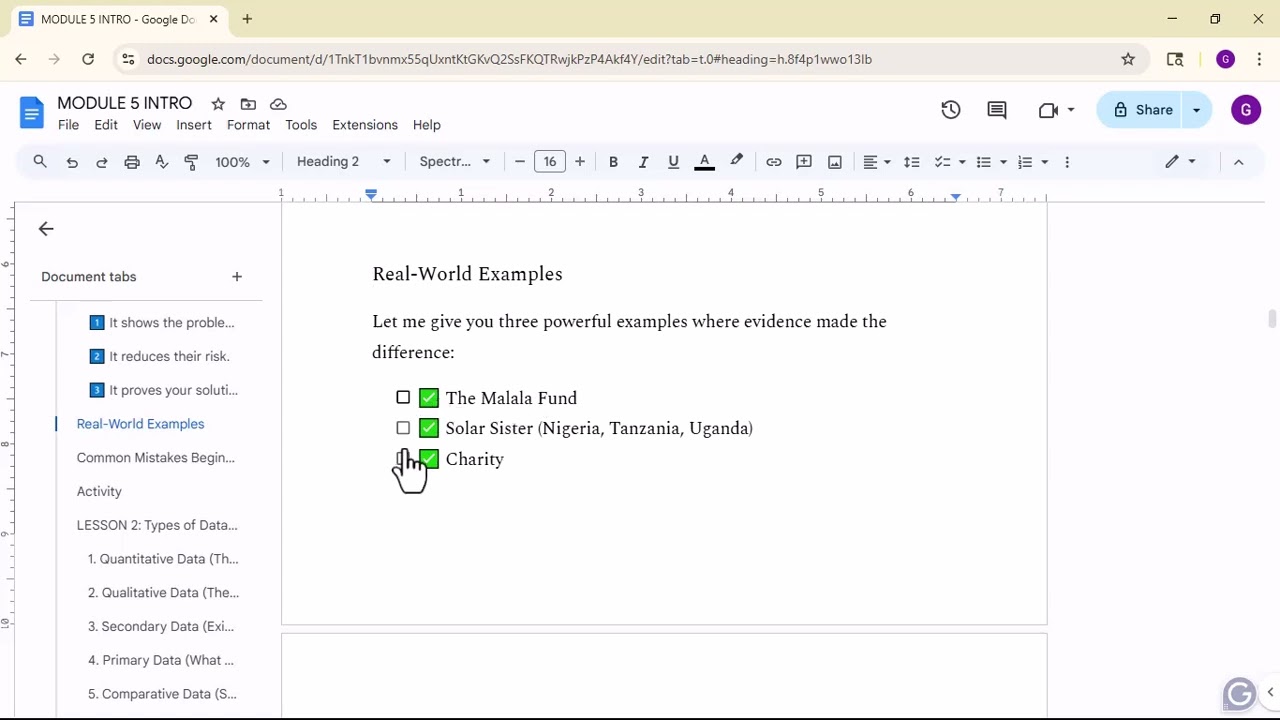Star the MODULE 5 INTRO document

tap(218, 104)
